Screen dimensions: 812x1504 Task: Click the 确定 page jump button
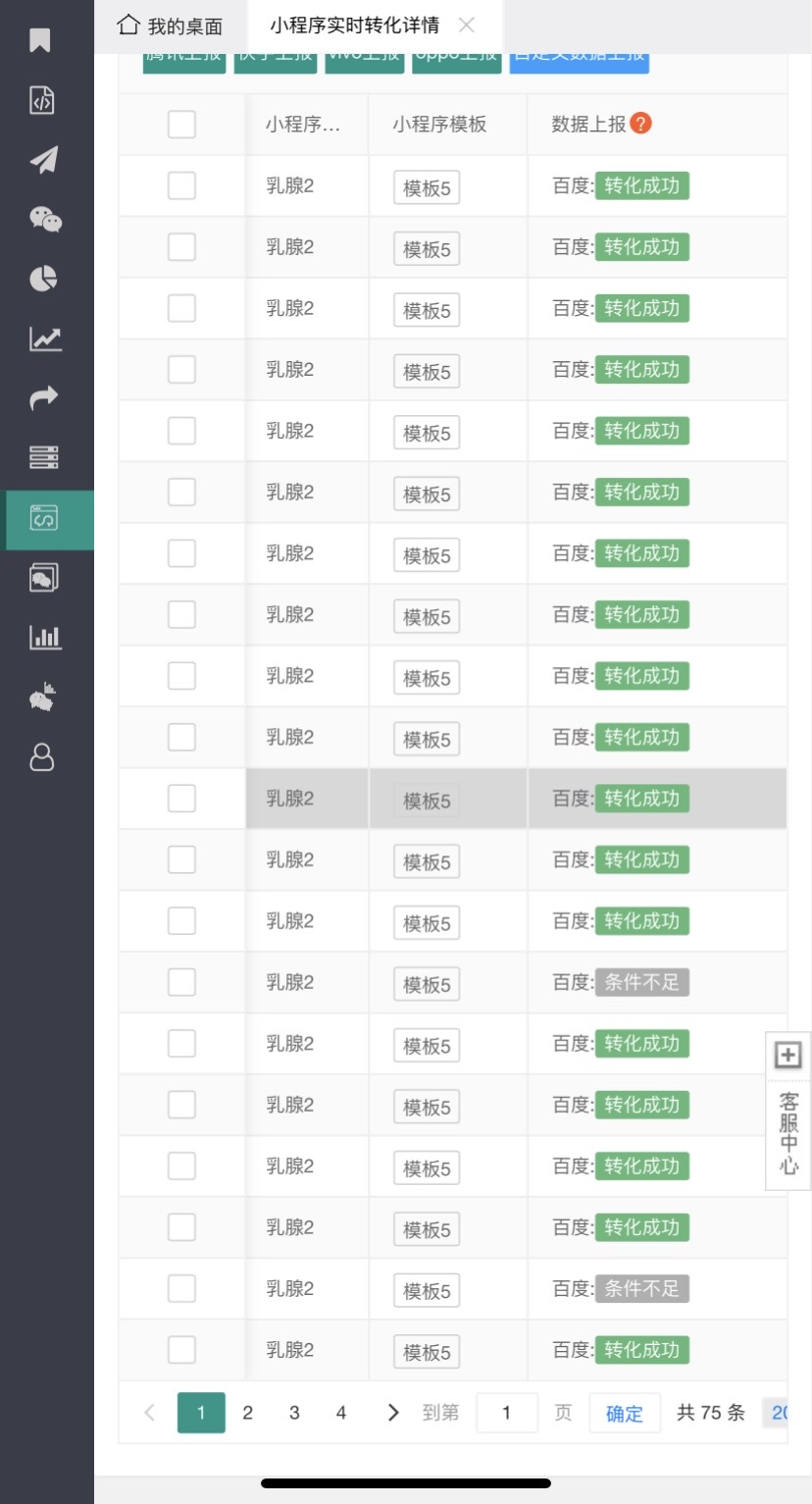tap(625, 1413)
